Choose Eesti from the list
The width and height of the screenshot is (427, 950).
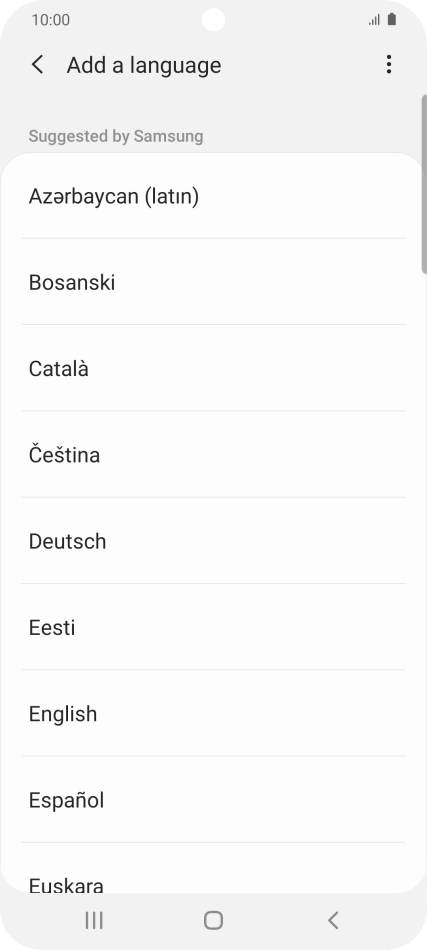(213, 627)
